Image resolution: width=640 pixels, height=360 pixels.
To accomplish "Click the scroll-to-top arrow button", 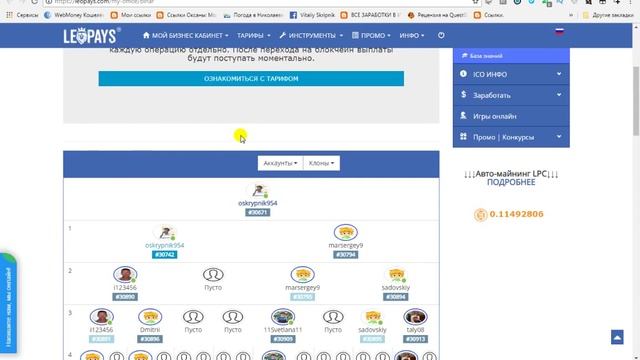I will [x=617, y=337].
